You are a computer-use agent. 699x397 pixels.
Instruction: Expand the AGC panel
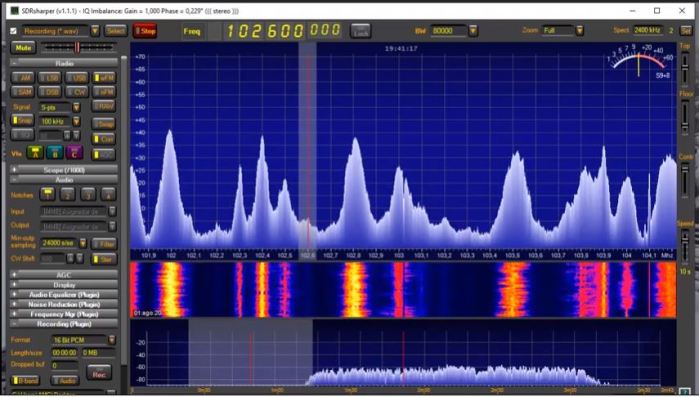point(64,275)
